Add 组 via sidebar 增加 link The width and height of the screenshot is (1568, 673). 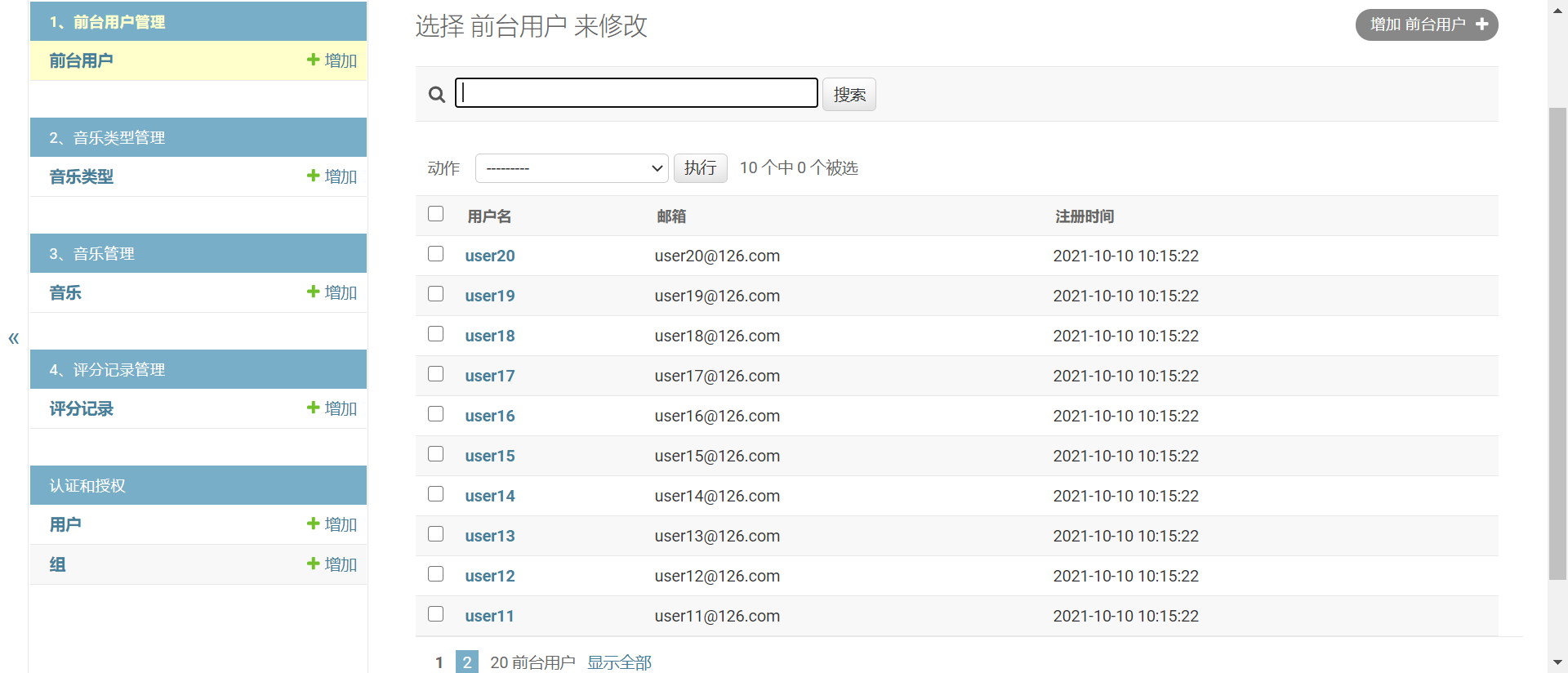332,564
